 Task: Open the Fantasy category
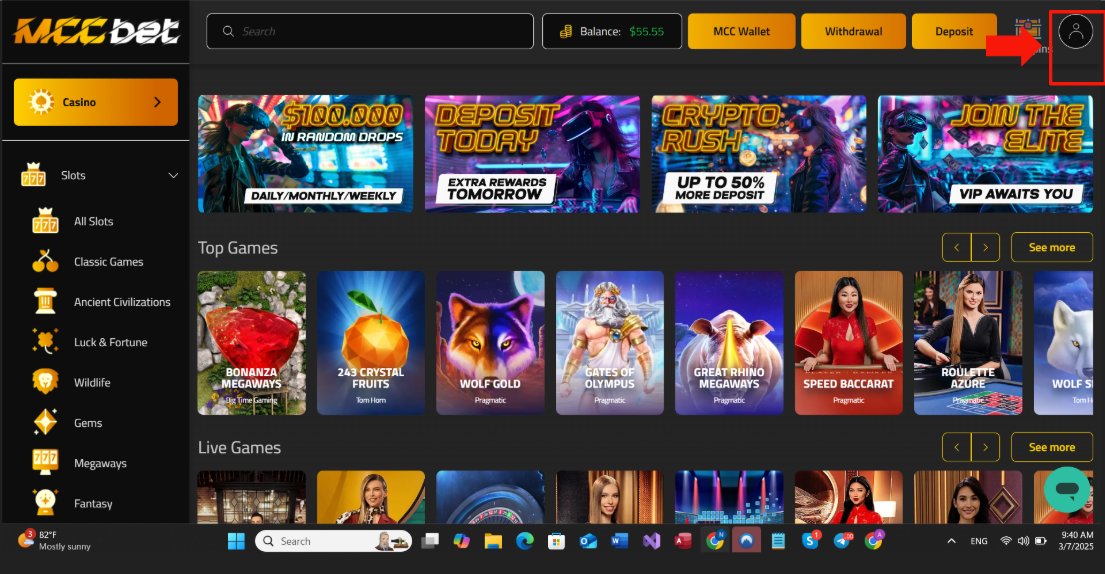coord(93,504)
